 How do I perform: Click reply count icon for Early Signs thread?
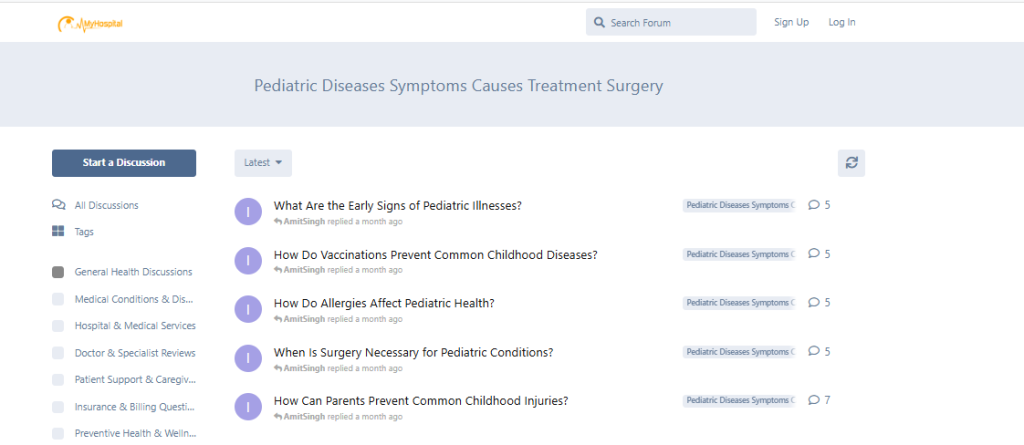(x=814, y=205)
